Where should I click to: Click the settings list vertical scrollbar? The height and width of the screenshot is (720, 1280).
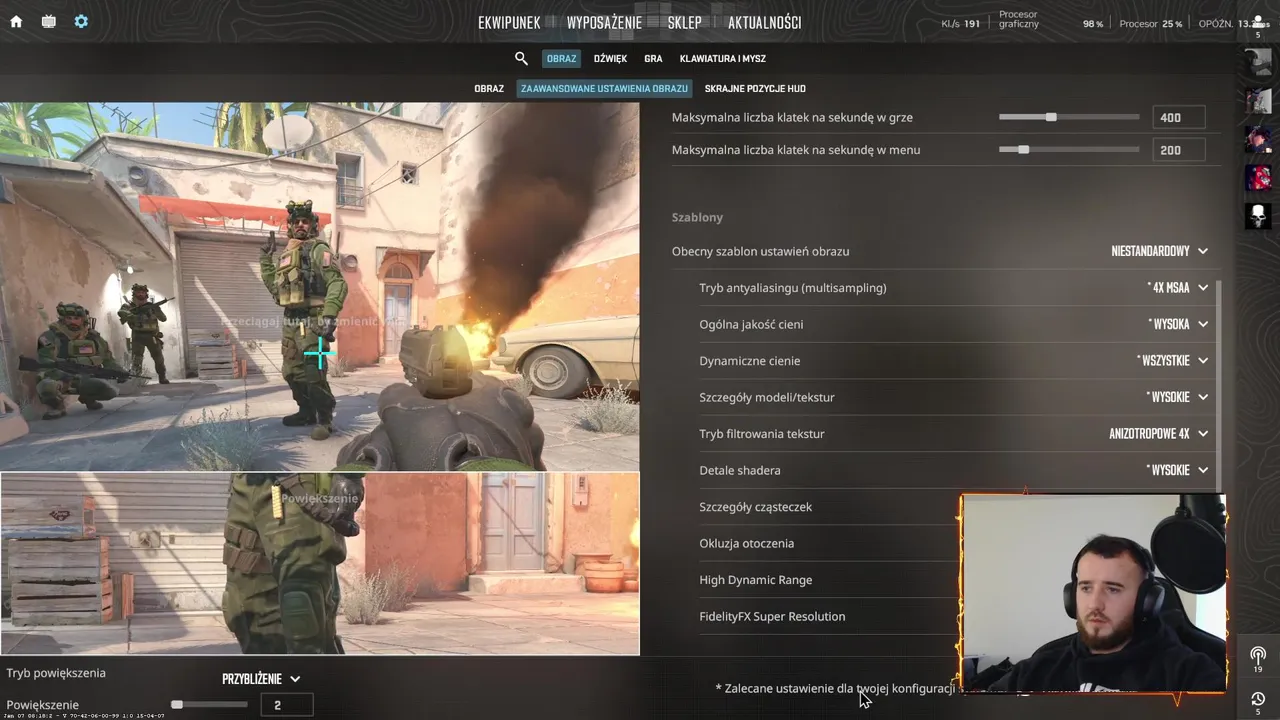click(x=1218, y=386)
